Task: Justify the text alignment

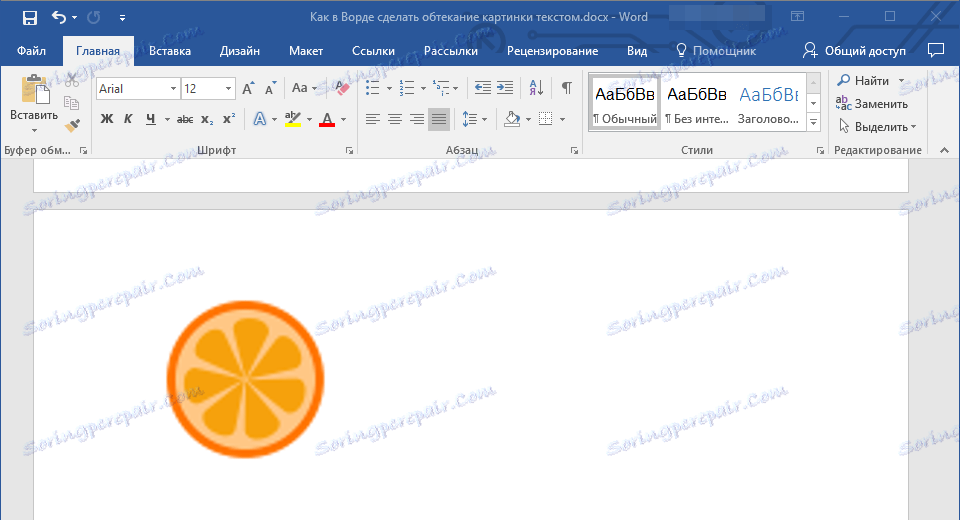Action: click(x=439, y=119)
